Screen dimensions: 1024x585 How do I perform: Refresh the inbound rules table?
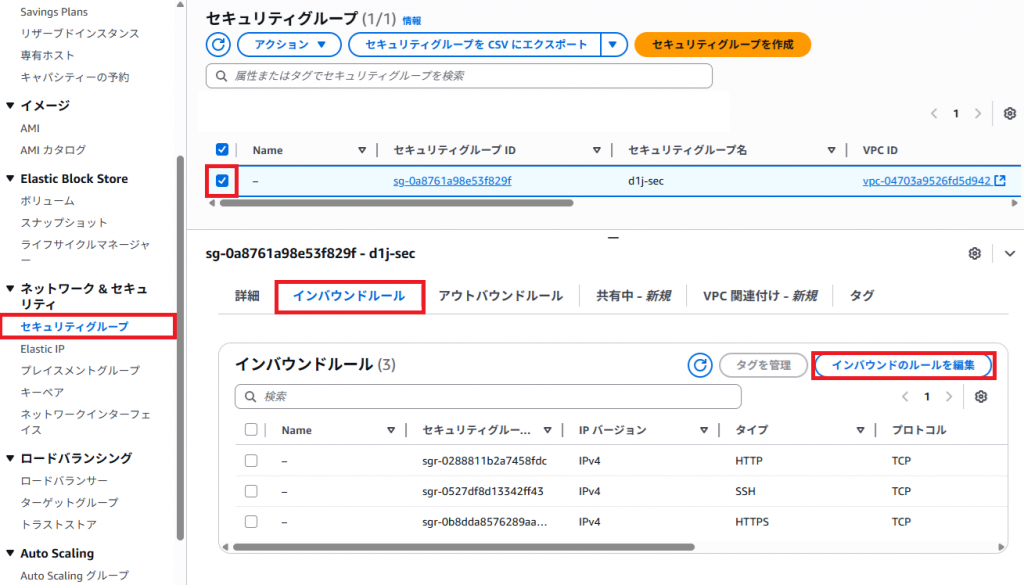coord(700,366)
